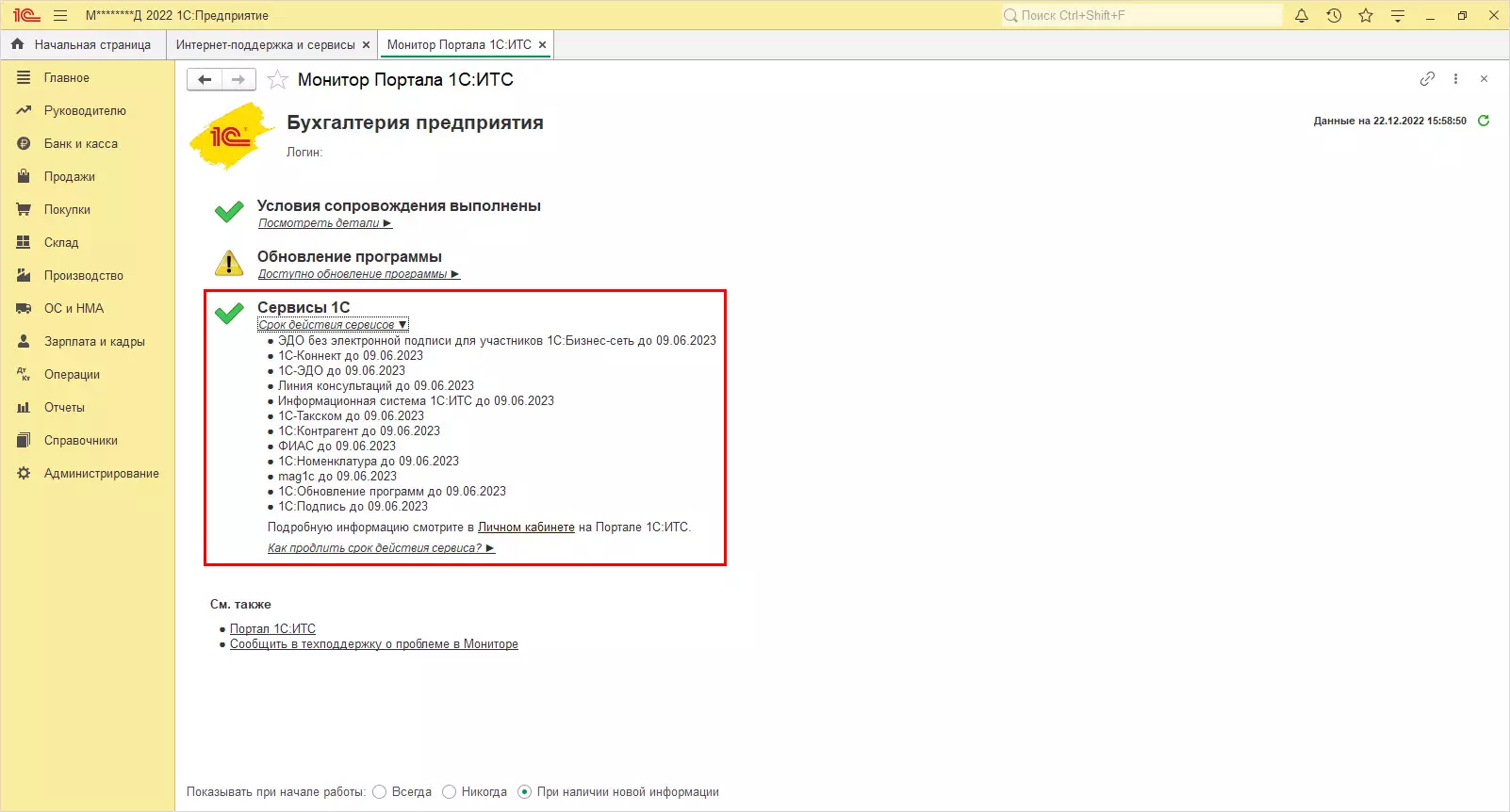Click the 1С:Контрагент до 09.06.2023 entry
The height and width of the screenshot is (812, 1510).
click(x=359, y=431)
